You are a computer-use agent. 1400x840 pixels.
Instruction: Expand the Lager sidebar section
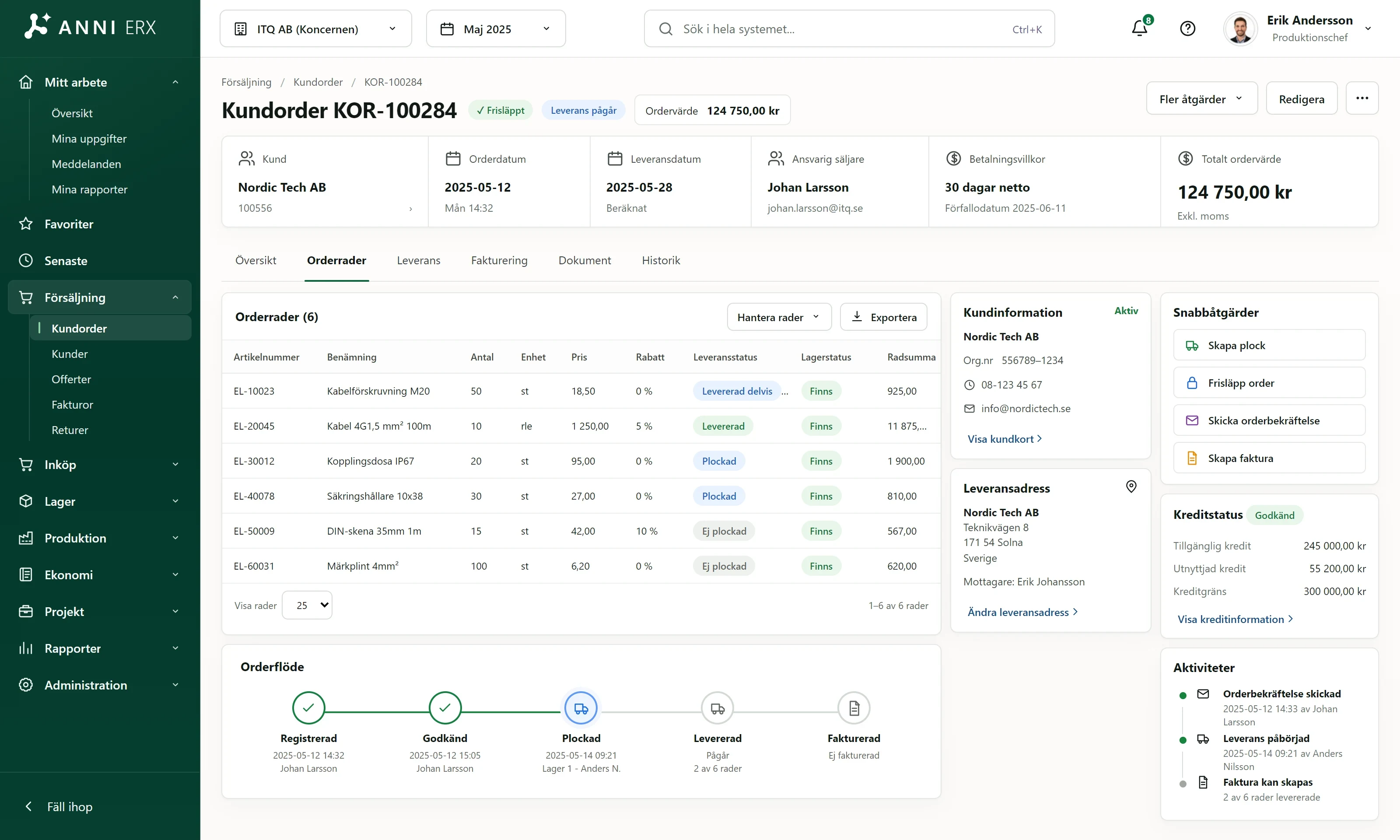point(100,501)
